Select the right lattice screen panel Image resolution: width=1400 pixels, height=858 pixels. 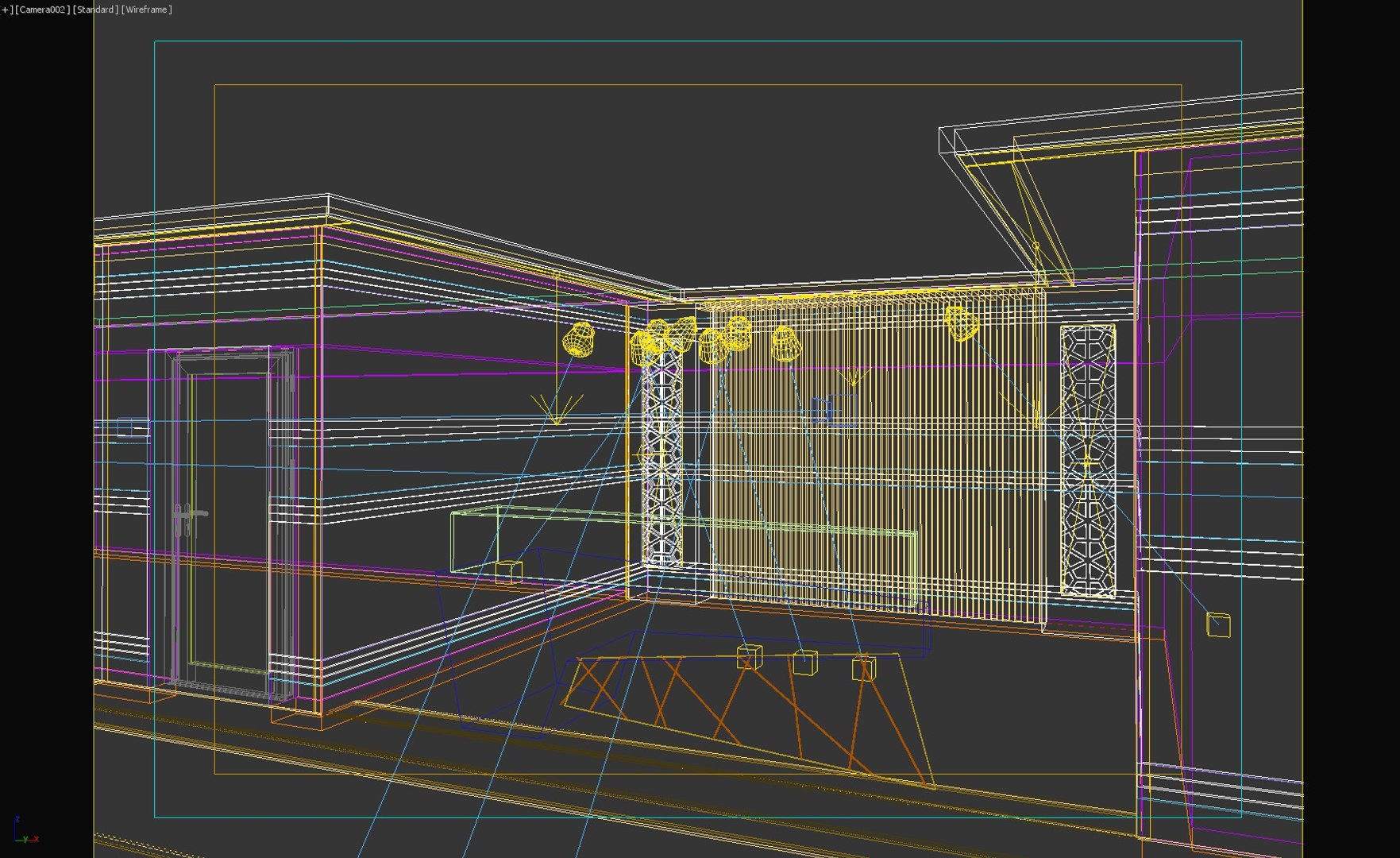[x=1087, y=461]
